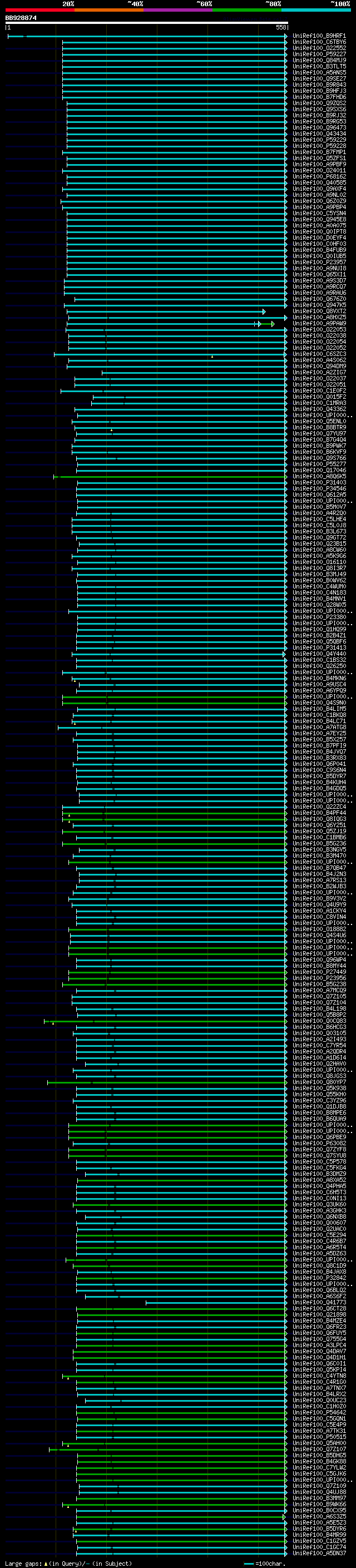Select label UniRef100_O22053
Image resolution: width=356 pixels, height=1568 pixels.
click(319, 329)
